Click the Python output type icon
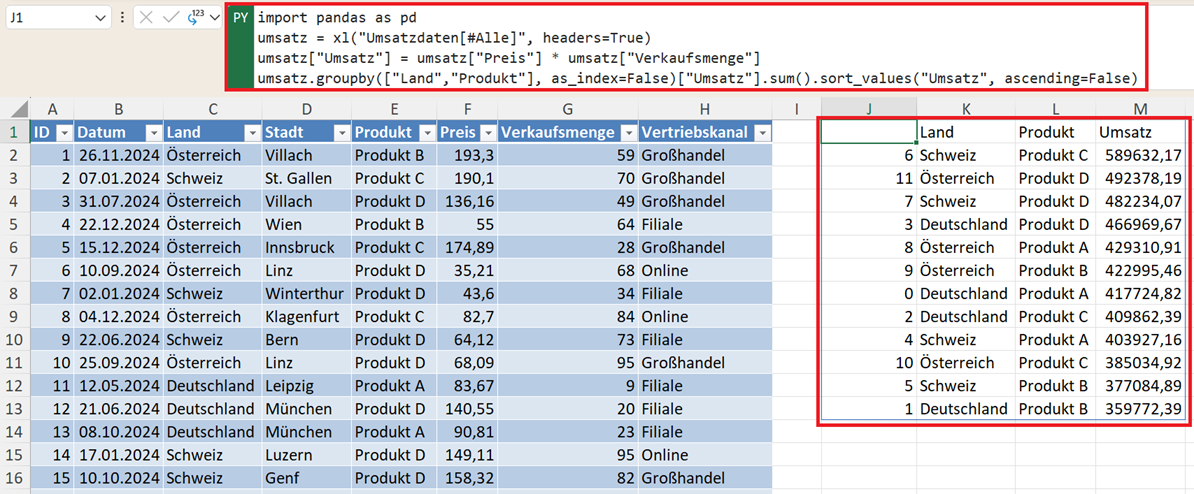 tap(193, 18)
